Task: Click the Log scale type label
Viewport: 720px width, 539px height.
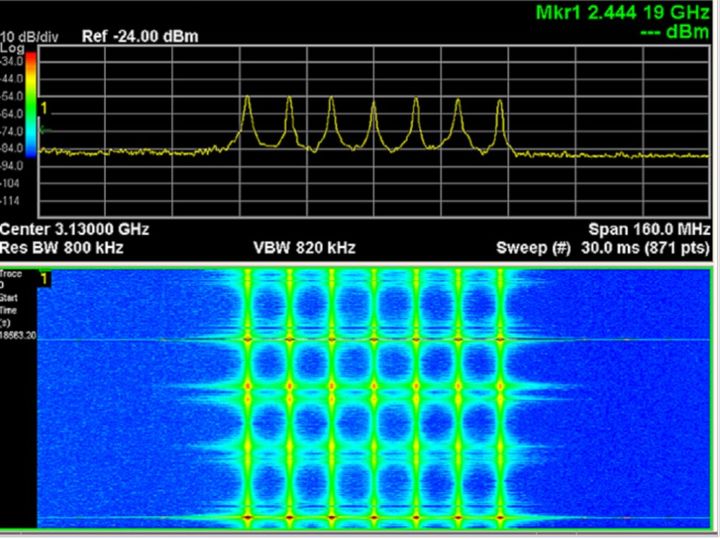Action: [12, 49]
